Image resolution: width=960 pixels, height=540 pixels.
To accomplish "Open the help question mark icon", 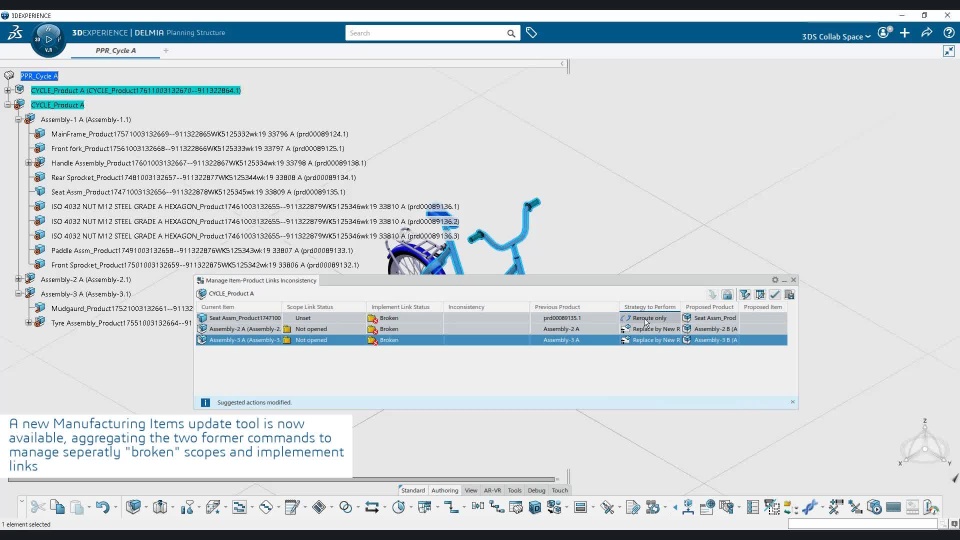I will coord(948,33).
